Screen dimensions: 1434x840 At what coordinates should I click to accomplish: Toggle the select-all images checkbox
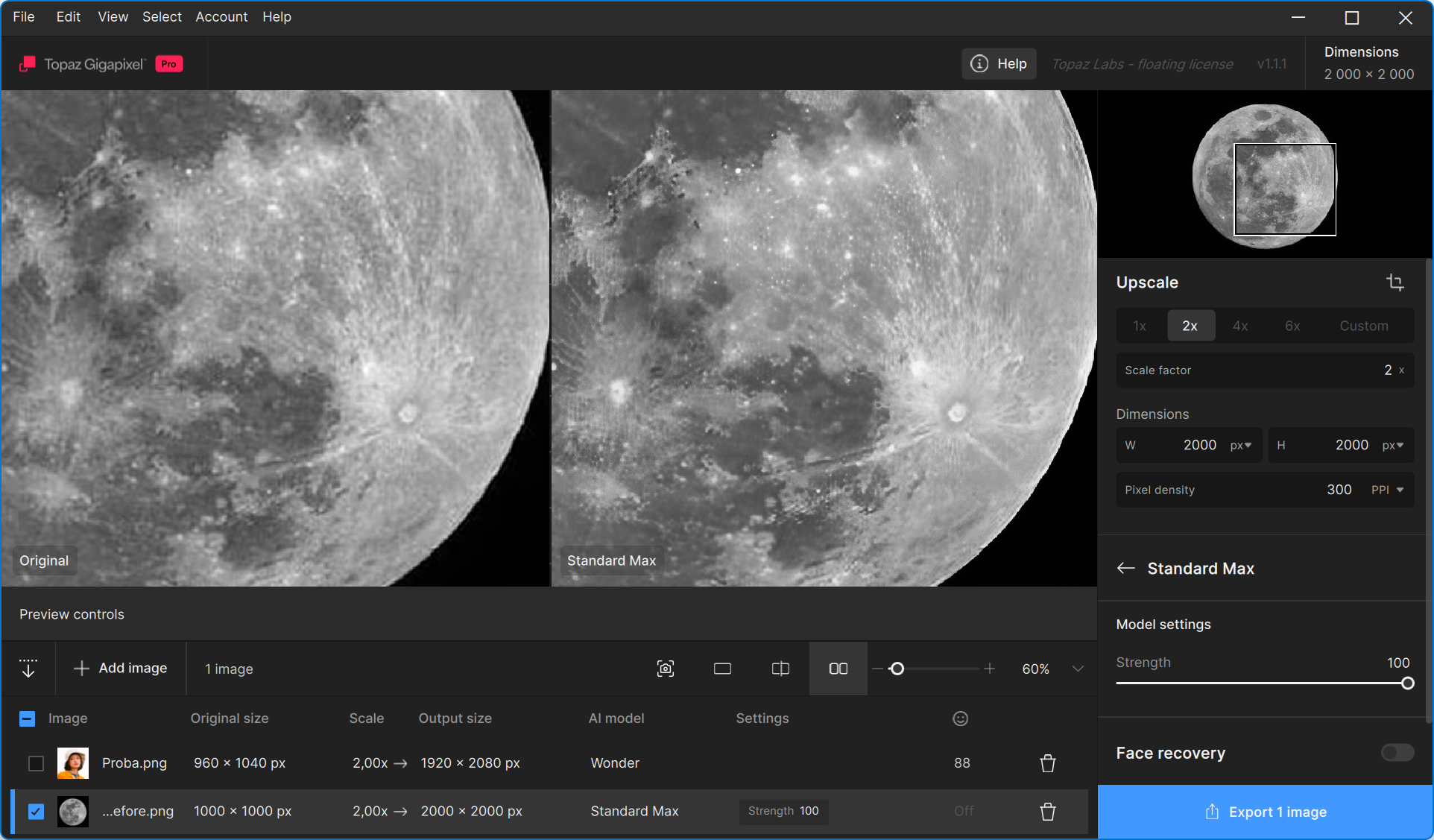27,719
